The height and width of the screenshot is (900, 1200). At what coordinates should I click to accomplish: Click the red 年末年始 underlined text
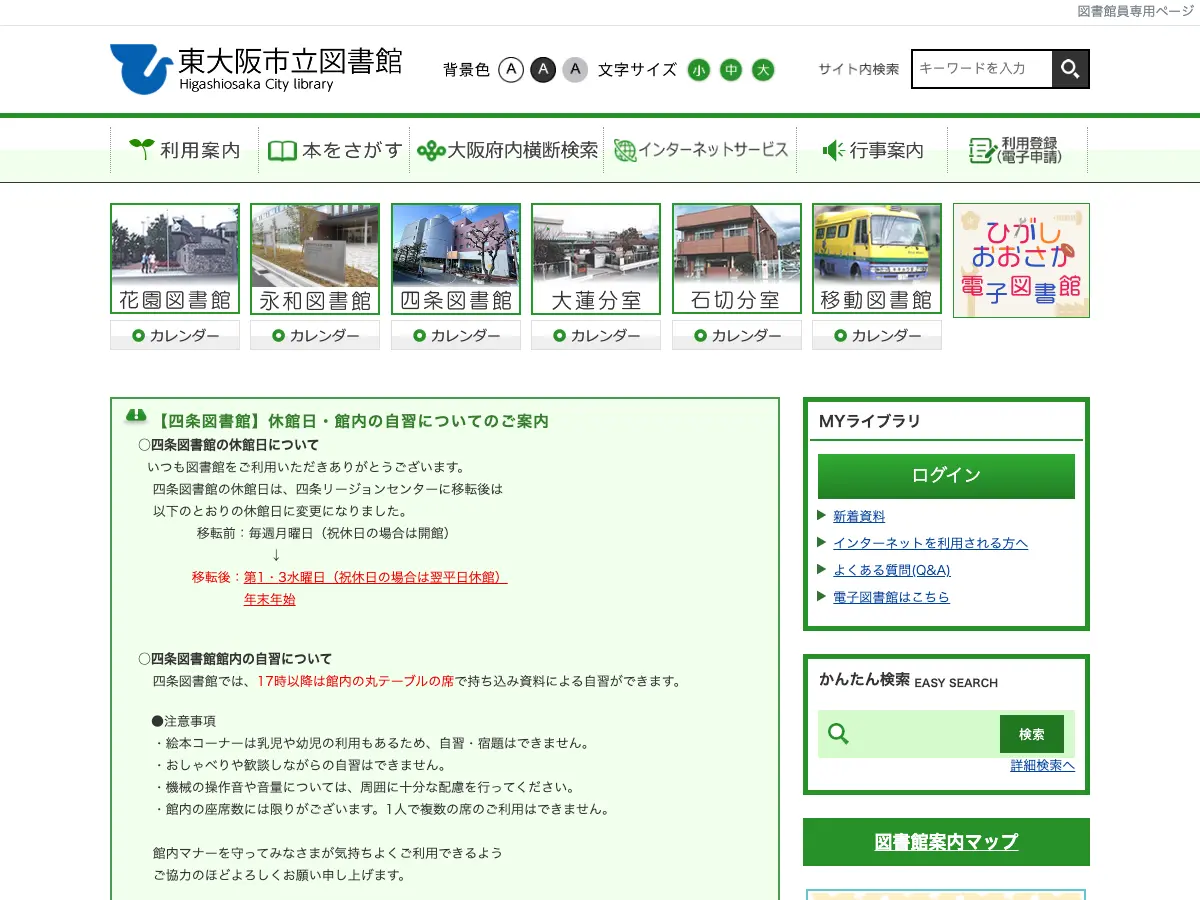tap(270, 600)
